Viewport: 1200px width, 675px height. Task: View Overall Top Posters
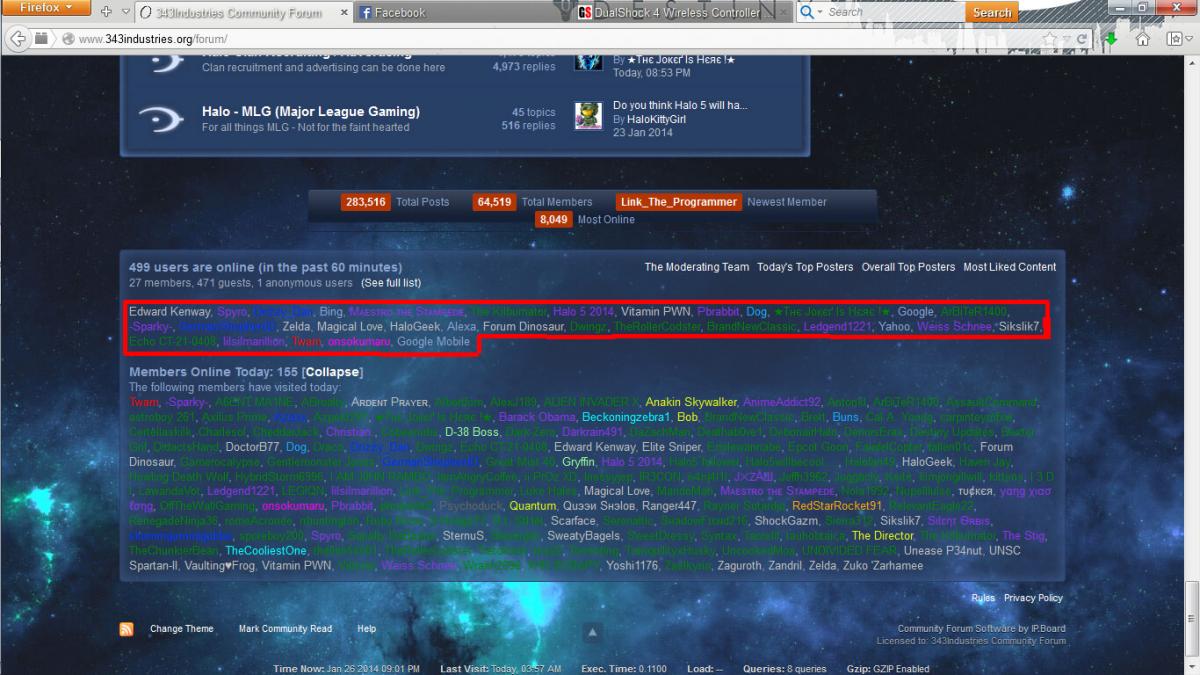908,267
